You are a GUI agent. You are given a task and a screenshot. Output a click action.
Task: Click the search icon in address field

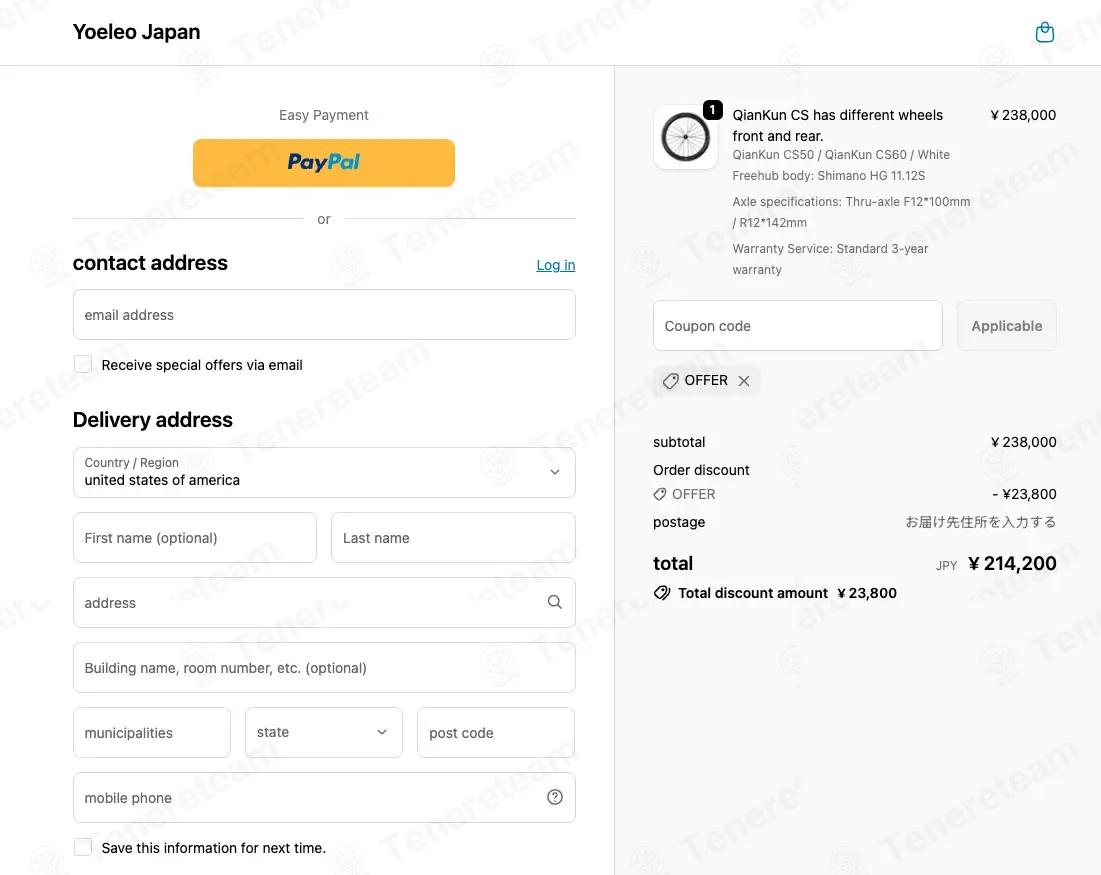point(555,602)
